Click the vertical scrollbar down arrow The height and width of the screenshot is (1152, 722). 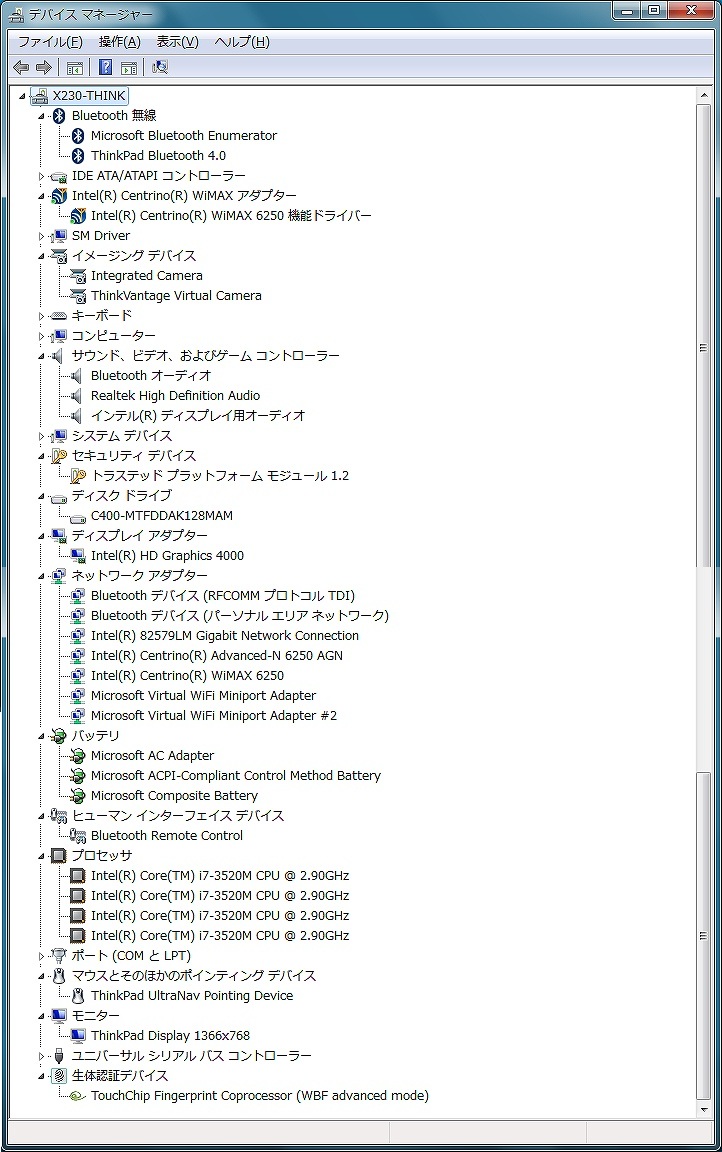click(x=704, y=1109)
